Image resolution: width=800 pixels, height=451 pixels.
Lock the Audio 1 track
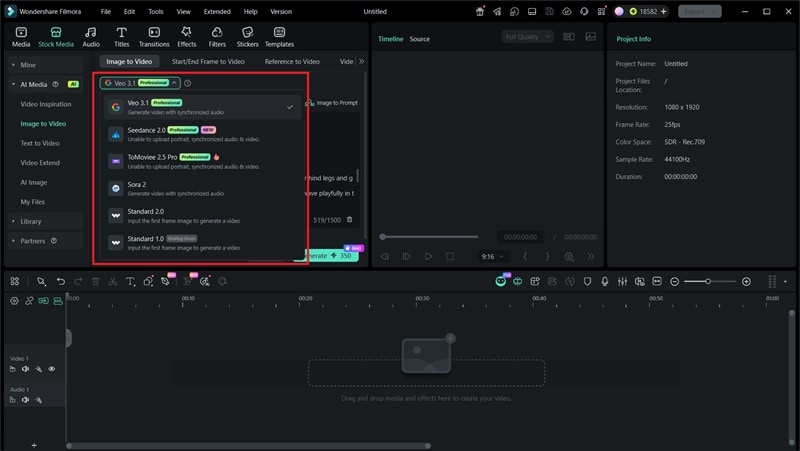pyautogui.click(x=12, y=400)
